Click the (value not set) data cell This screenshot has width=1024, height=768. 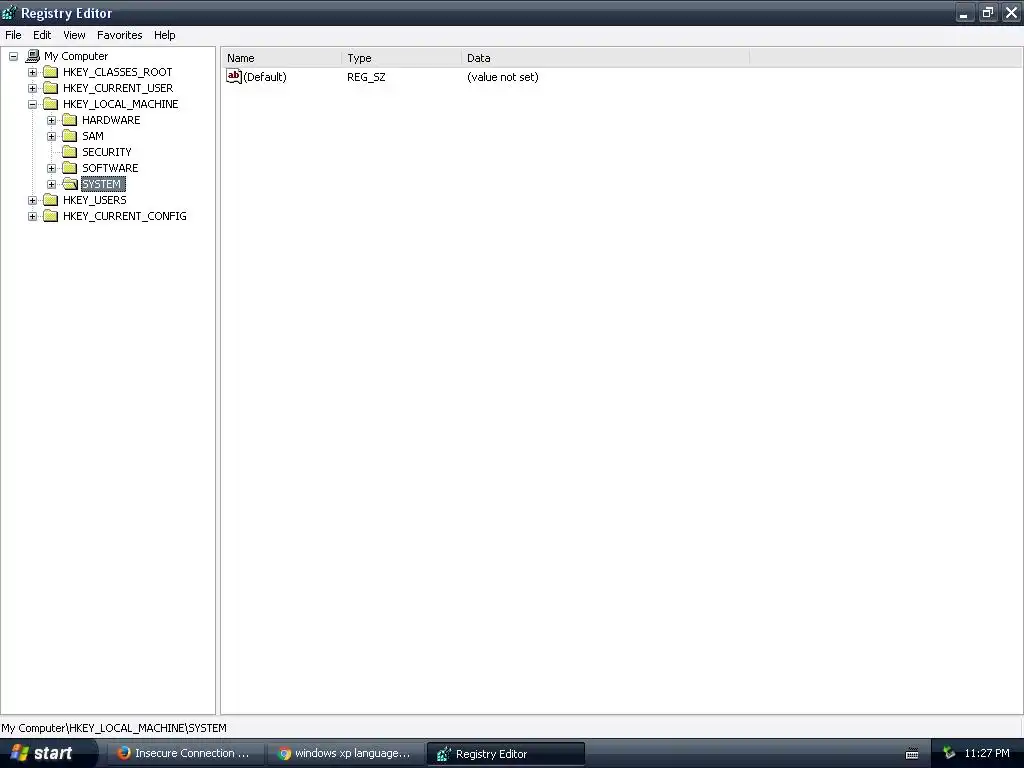pos(502,77)
